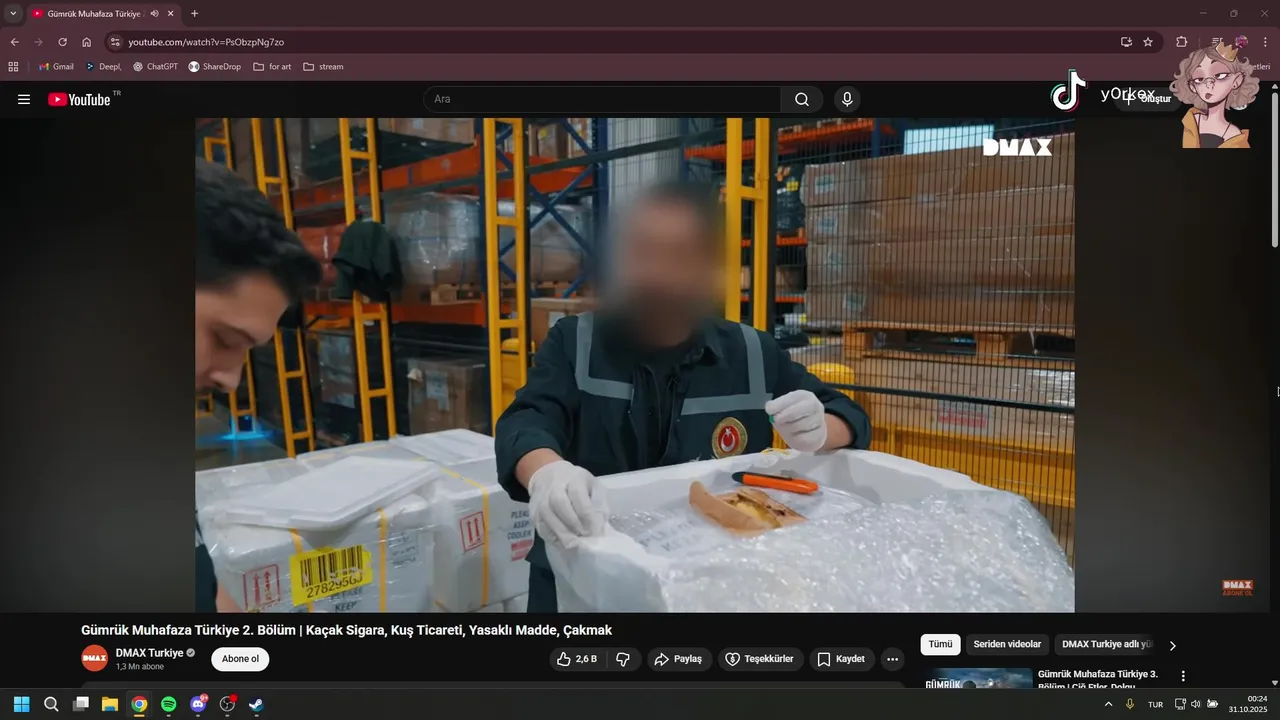Open options menu for the 3. Bölüm video

(x=1183, y=676)
